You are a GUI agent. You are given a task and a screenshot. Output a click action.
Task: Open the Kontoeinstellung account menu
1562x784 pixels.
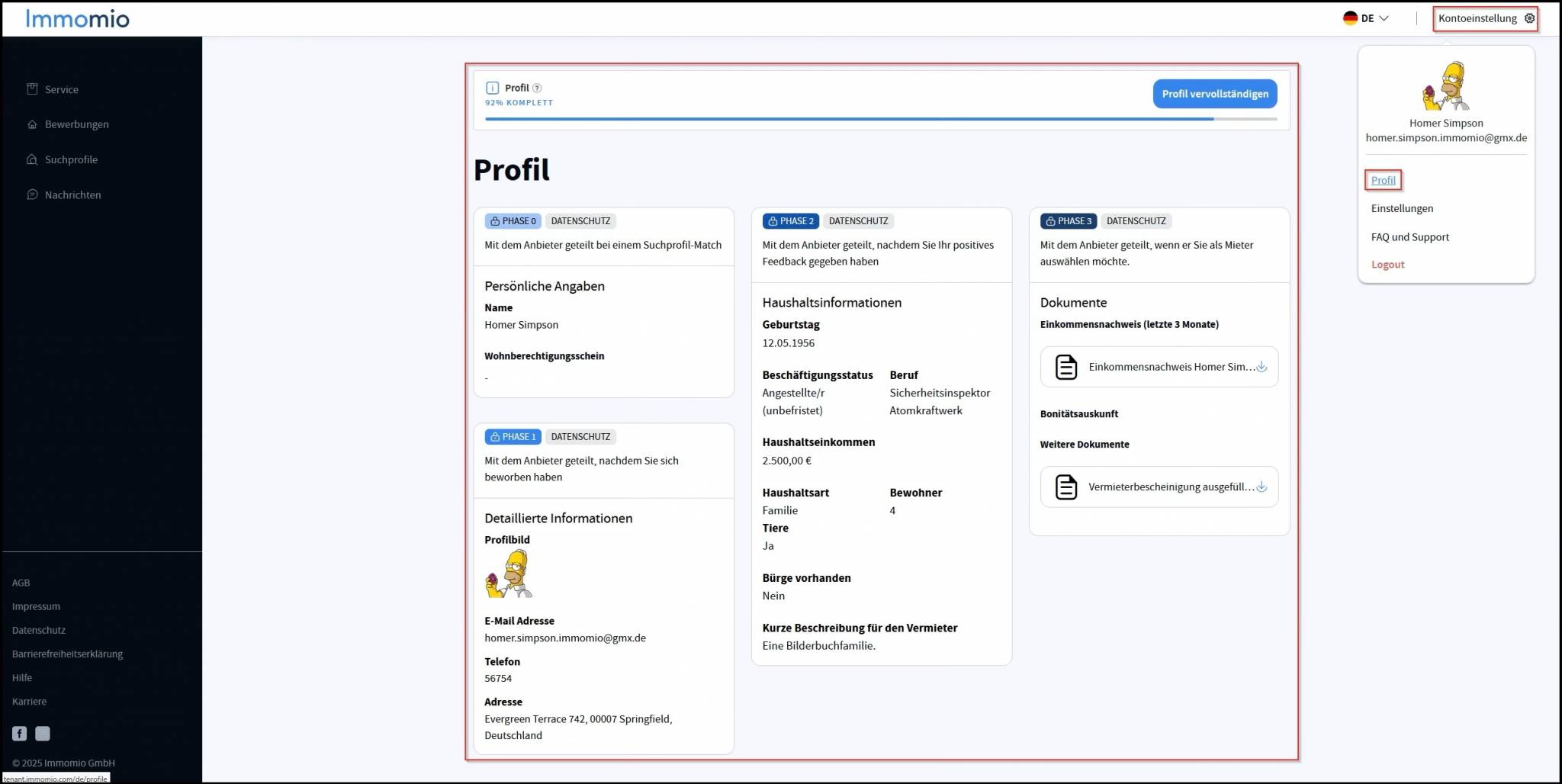click(x=1477, y=18)
